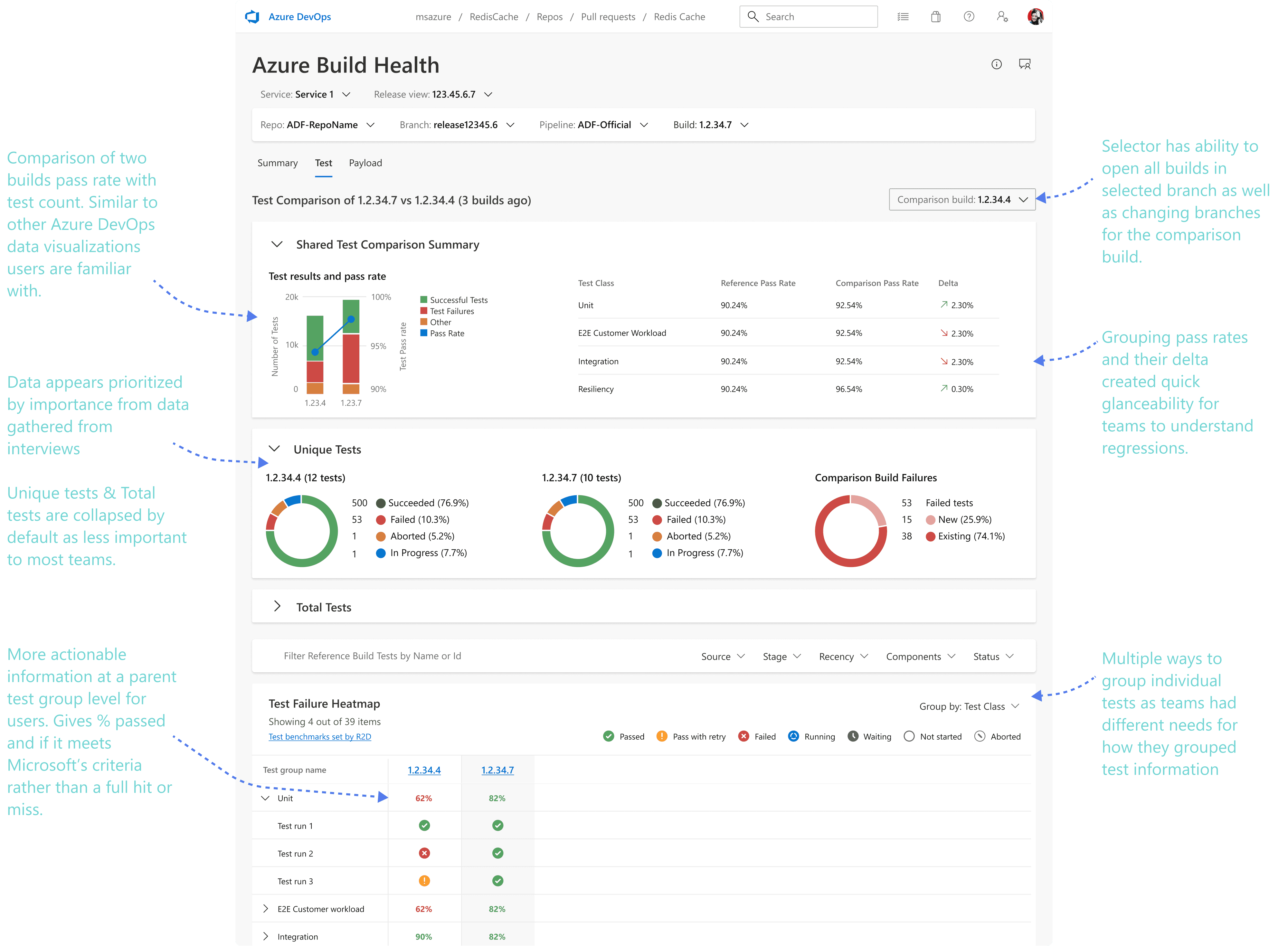Click the Azure DevOps logo icon
Image resolution: width=1288 pixels, height=946 pixels.
pos(252,17)
